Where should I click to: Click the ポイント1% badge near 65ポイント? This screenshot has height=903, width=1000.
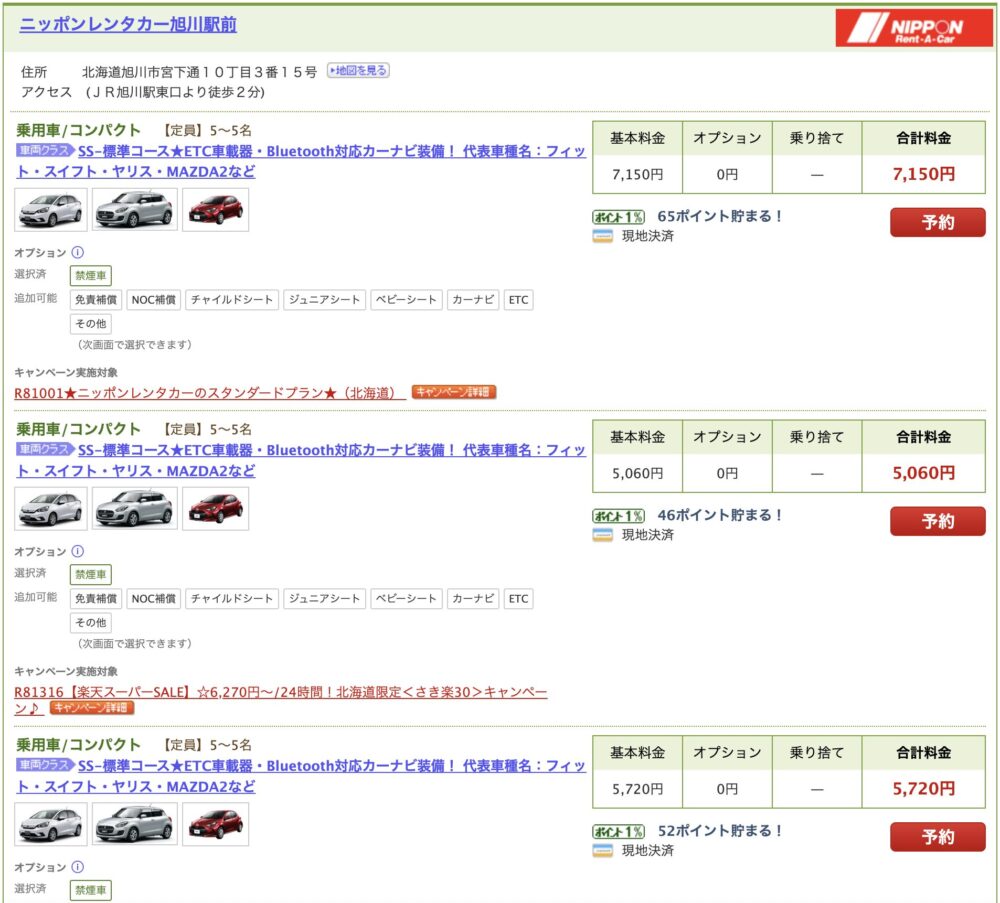point(619,217)
